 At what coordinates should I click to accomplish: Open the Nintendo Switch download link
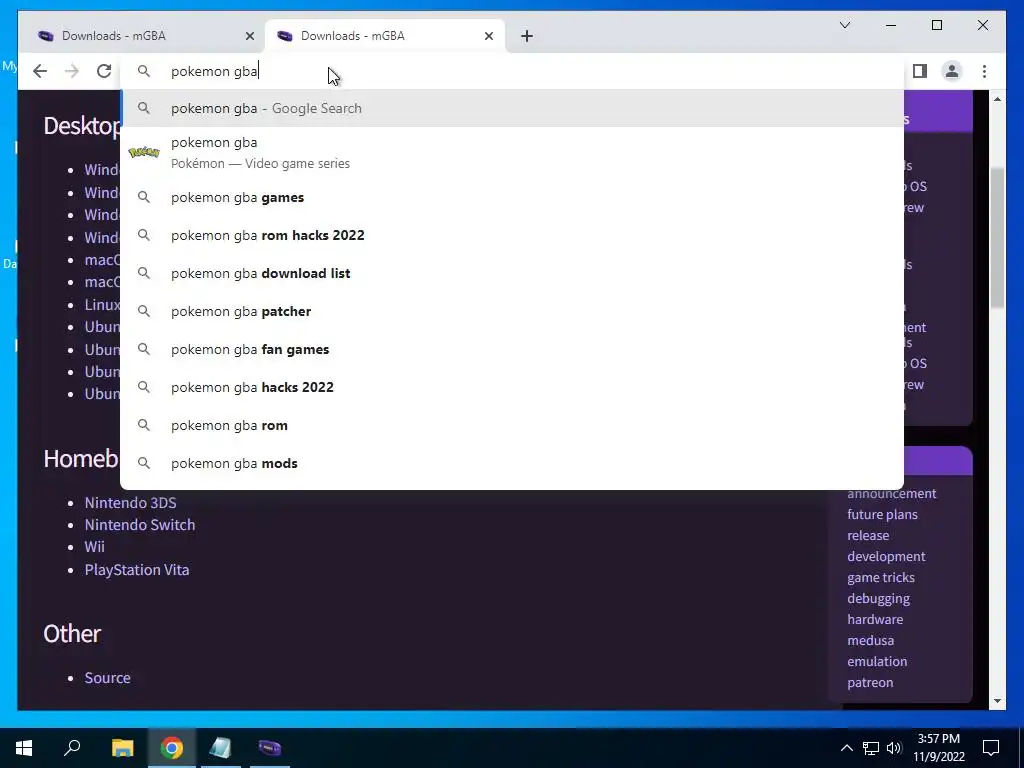(x=140, y=524)
